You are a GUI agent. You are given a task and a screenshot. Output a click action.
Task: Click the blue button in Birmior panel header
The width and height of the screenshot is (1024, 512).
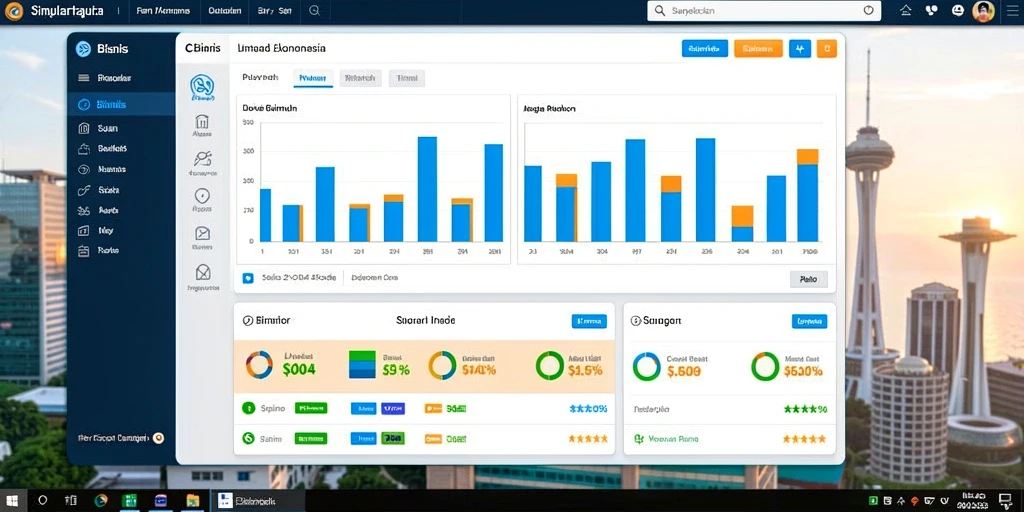click(x=589, y=321)
